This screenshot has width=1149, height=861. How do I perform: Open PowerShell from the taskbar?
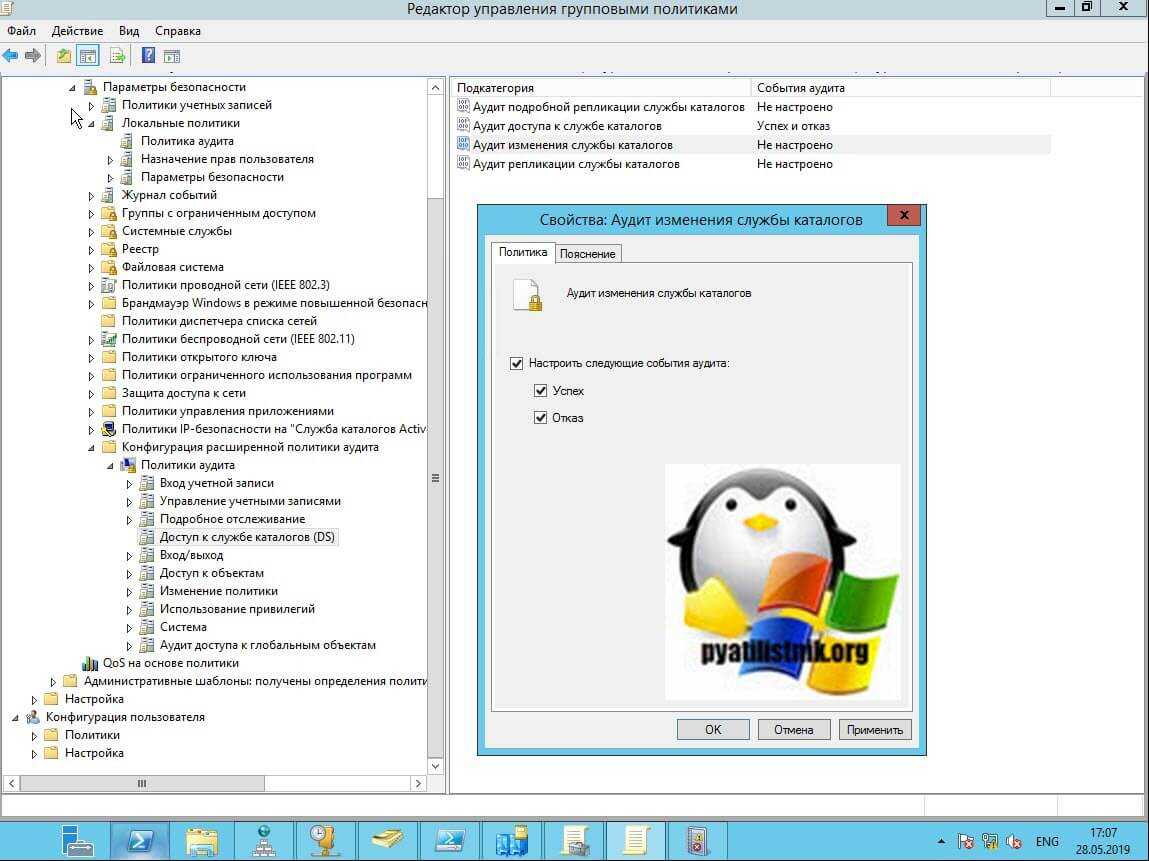coord(139,839)
